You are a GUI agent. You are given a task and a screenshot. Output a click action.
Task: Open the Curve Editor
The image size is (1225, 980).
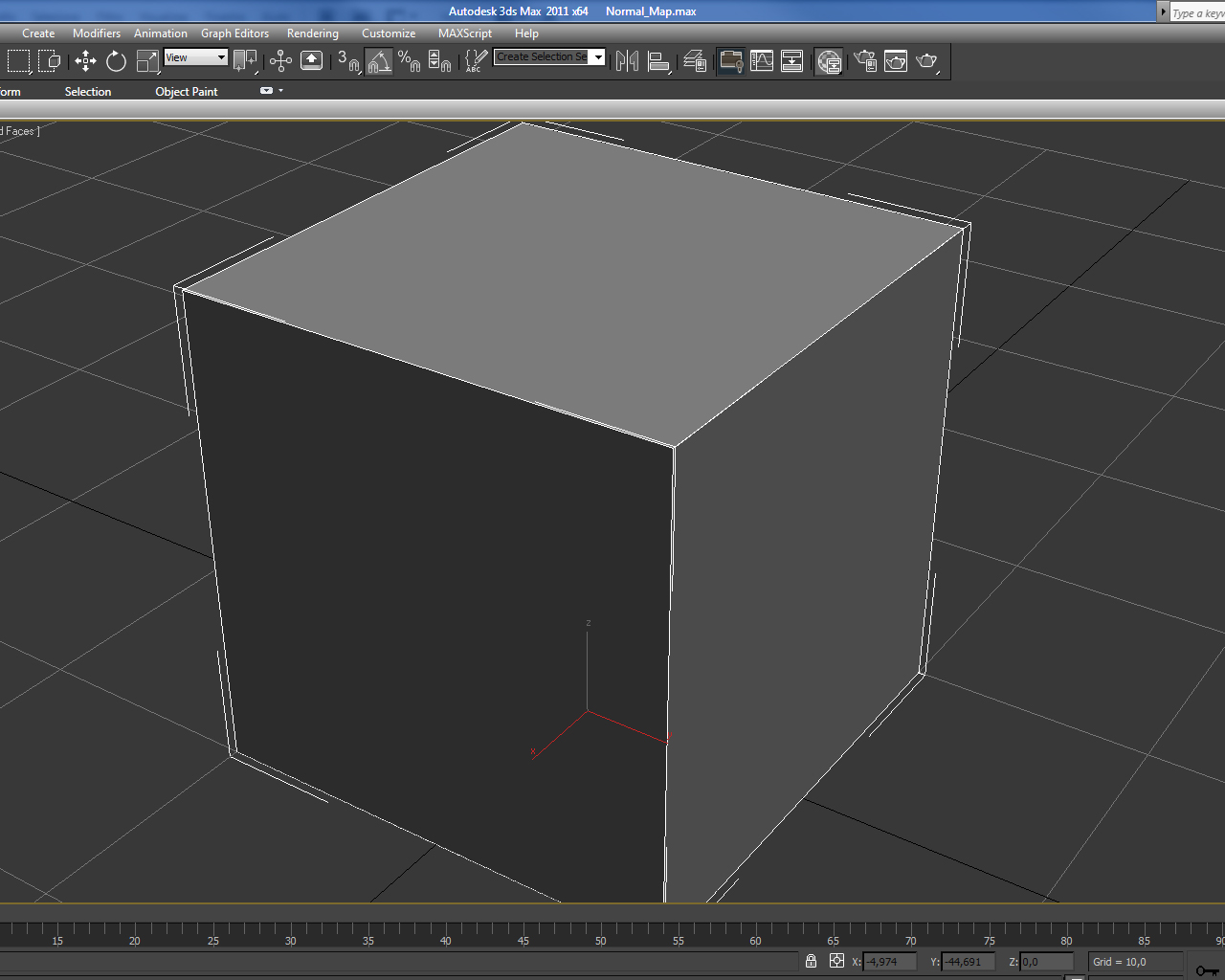click(x=762, y=61)
